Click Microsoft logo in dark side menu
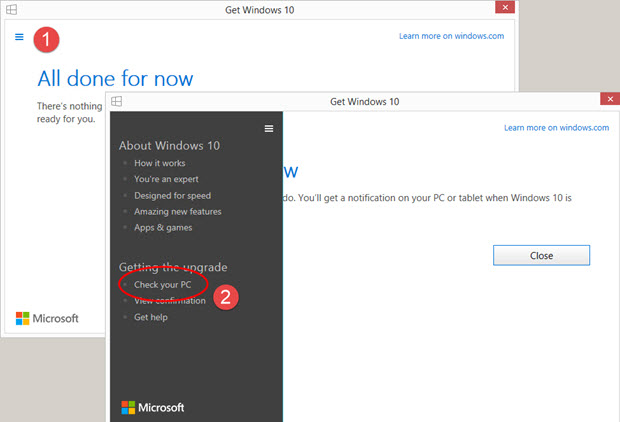 point(153,407)
